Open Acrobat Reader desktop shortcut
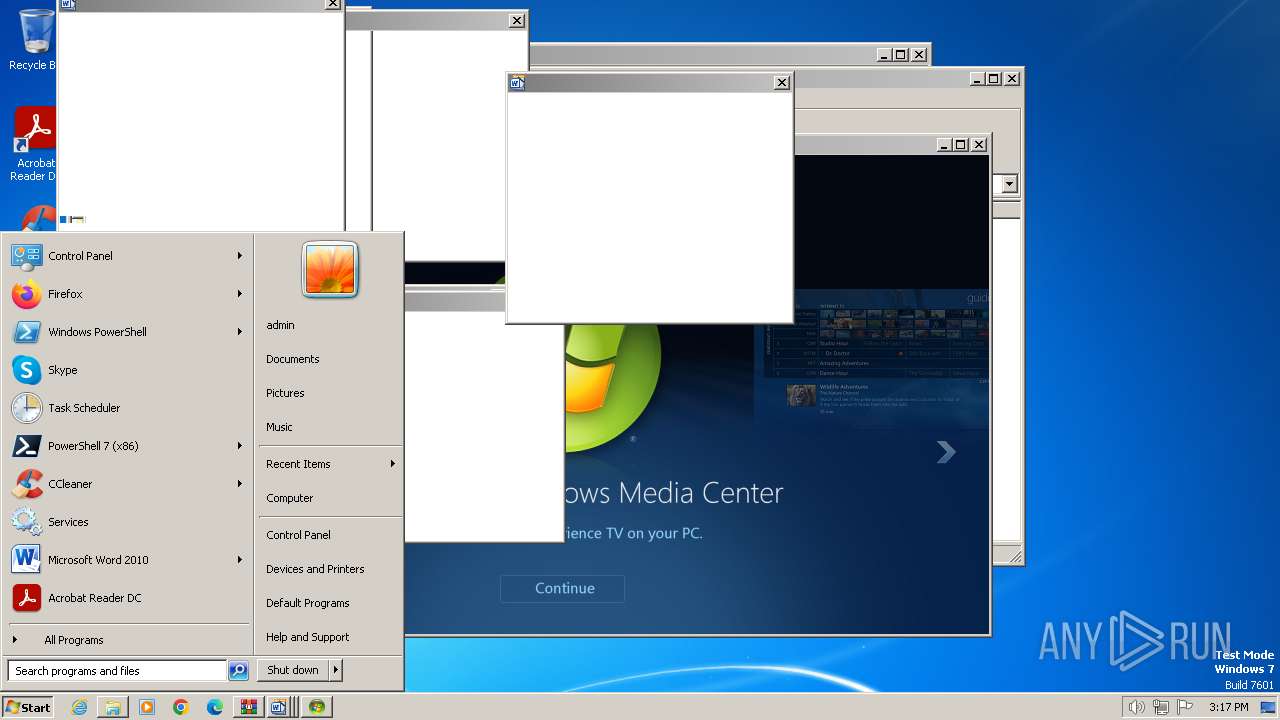This screenshot has width=1280, height=720. pyautogui.click(x=34, y=144)
